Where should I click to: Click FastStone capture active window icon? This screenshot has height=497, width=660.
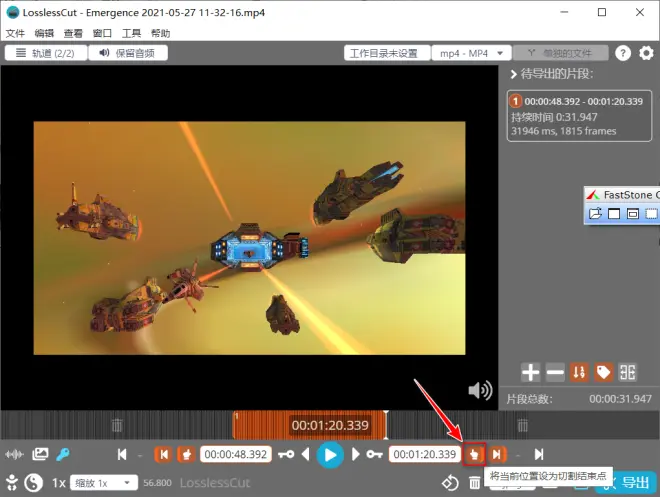click(x=614, y=213)
